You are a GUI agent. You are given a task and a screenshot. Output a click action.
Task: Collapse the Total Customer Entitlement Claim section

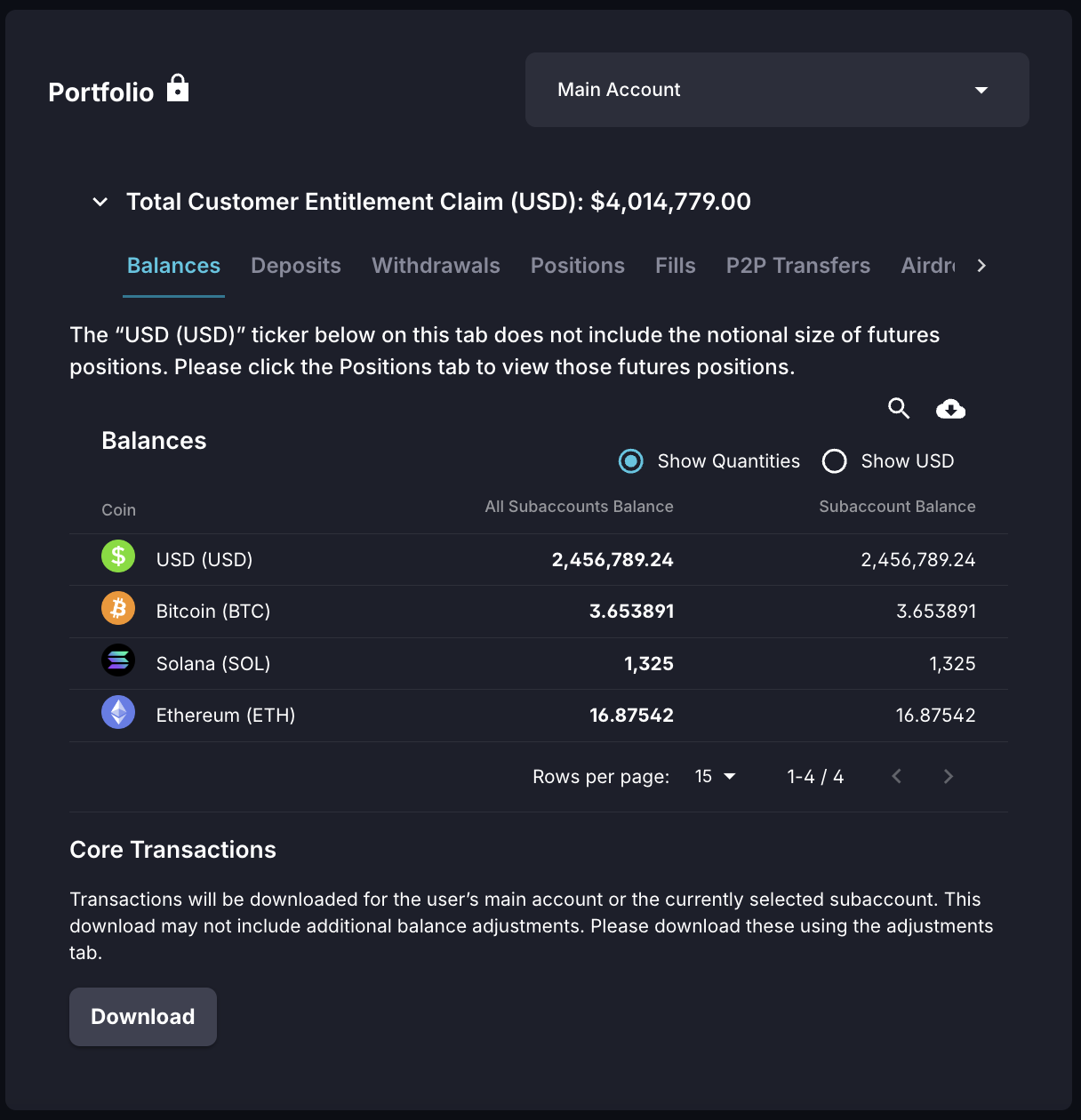100,202
